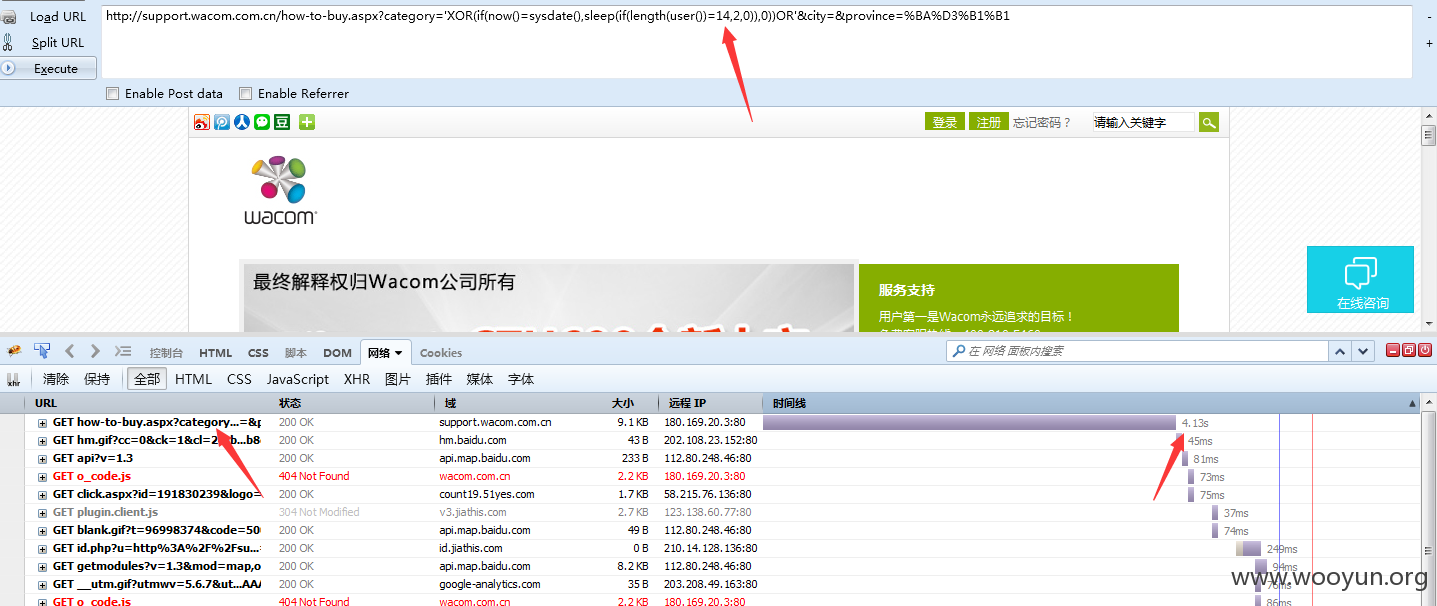The width and height of the screenshot is (1437, 606).
Task: Click the XHR break icon in the Net toolbar
Action: (14, 380)
